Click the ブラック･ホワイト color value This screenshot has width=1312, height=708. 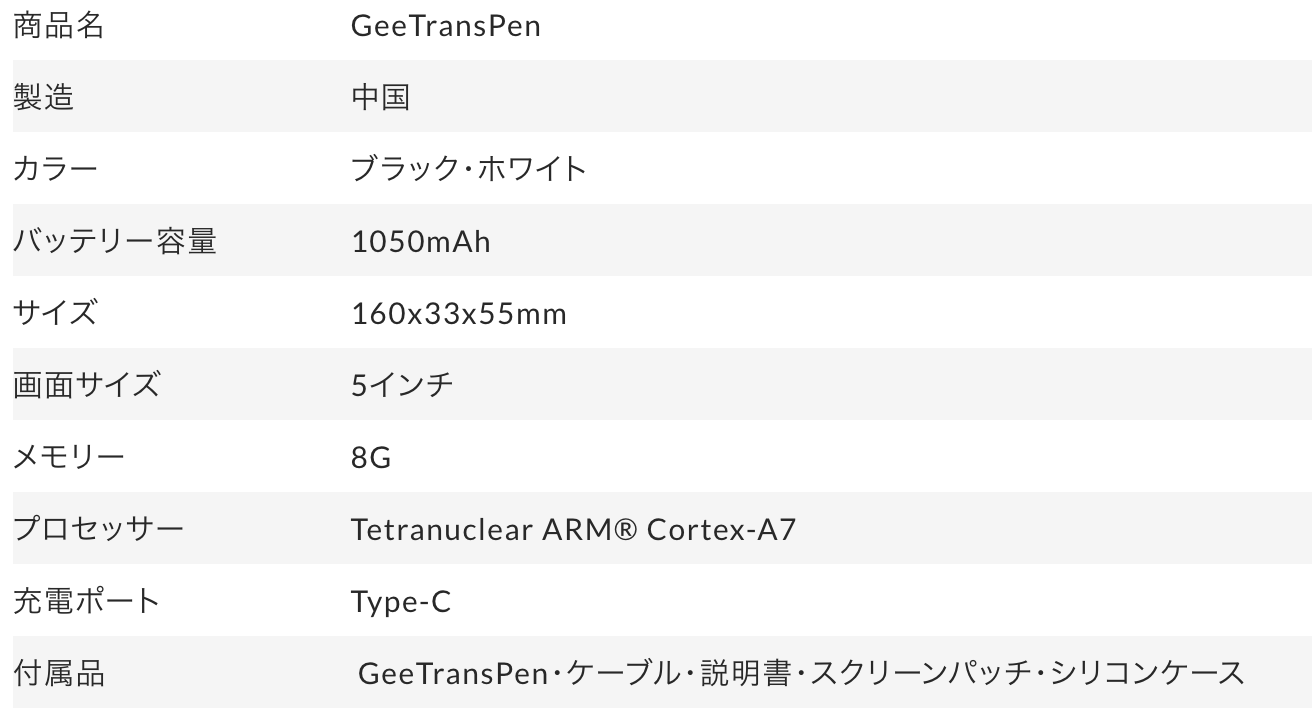click(468, 169)
